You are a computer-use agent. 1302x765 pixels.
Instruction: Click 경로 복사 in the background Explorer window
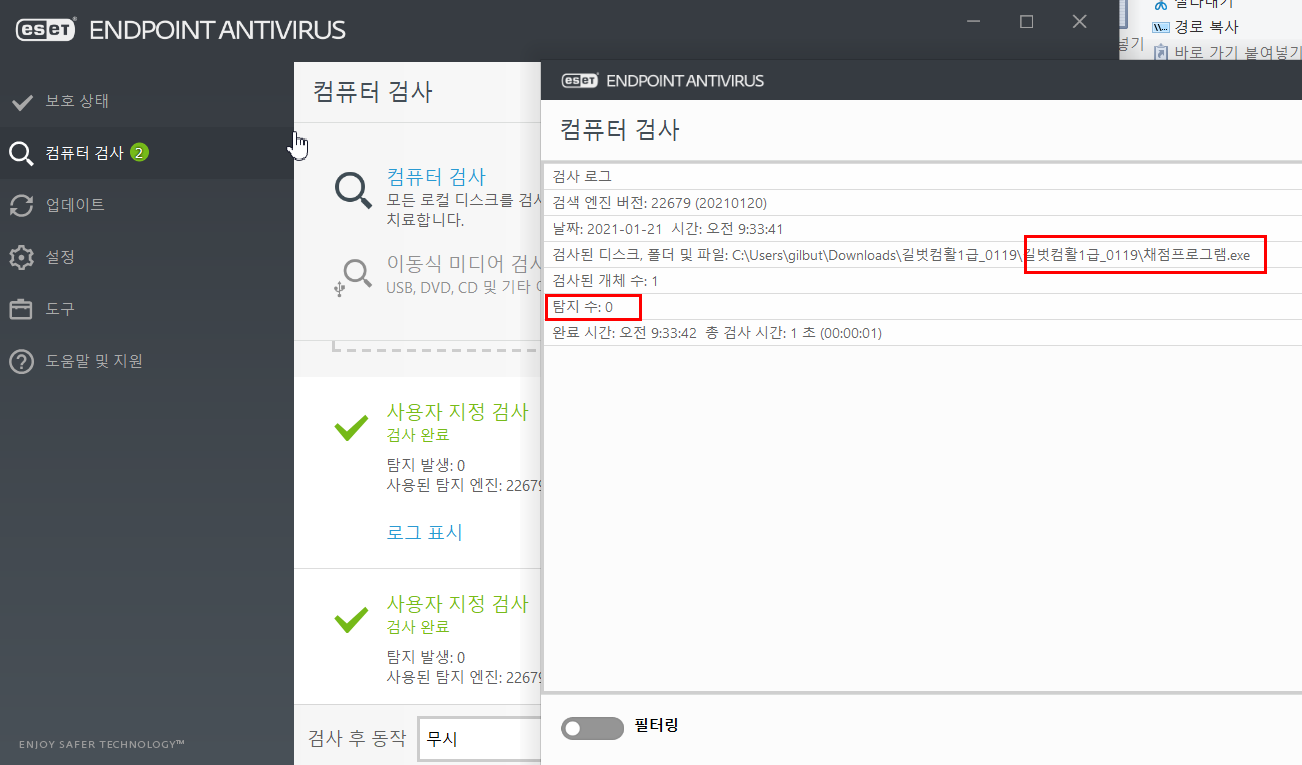coord(1206,27)
